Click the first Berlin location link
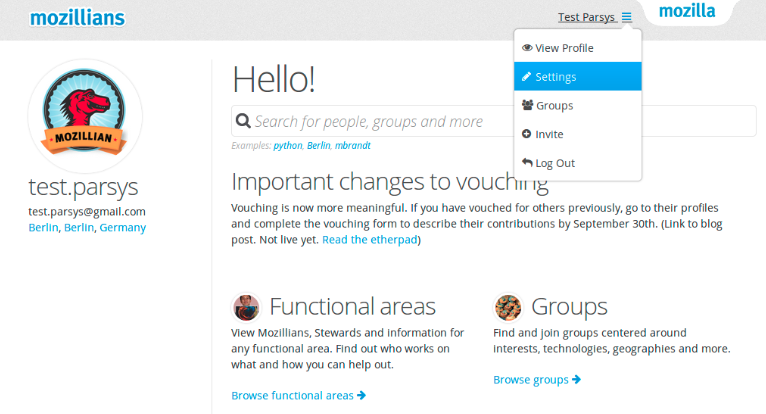The image size is (766, 414). tap(43, 227)
